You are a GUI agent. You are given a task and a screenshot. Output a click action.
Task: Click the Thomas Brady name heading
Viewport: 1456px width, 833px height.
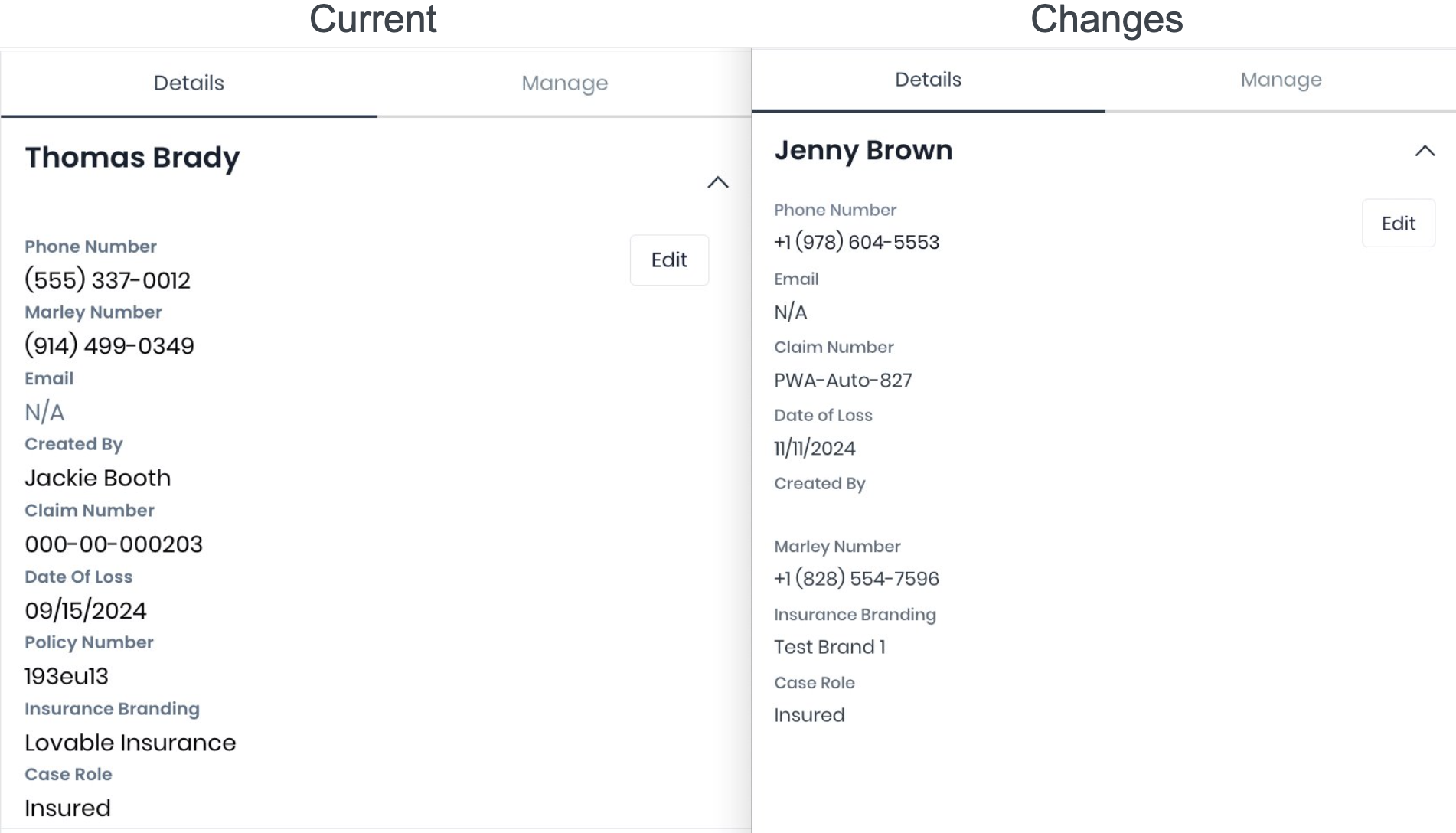(132, 158)
